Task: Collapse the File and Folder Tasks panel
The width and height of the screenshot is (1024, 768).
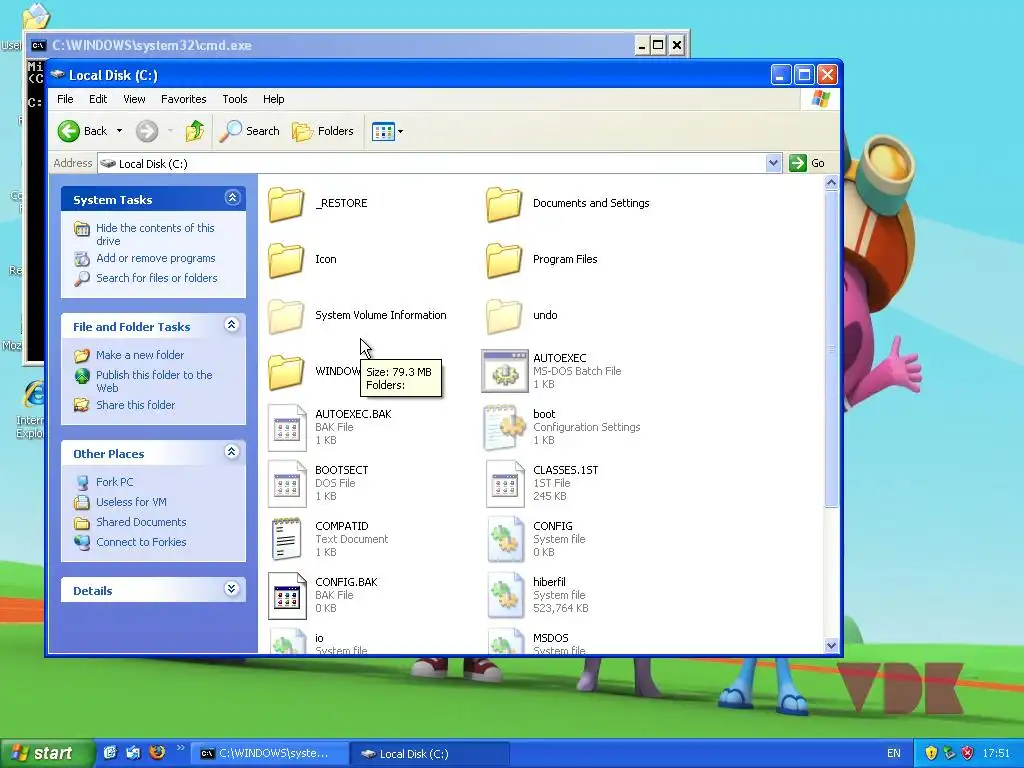Action: click(x=232, y=325)
